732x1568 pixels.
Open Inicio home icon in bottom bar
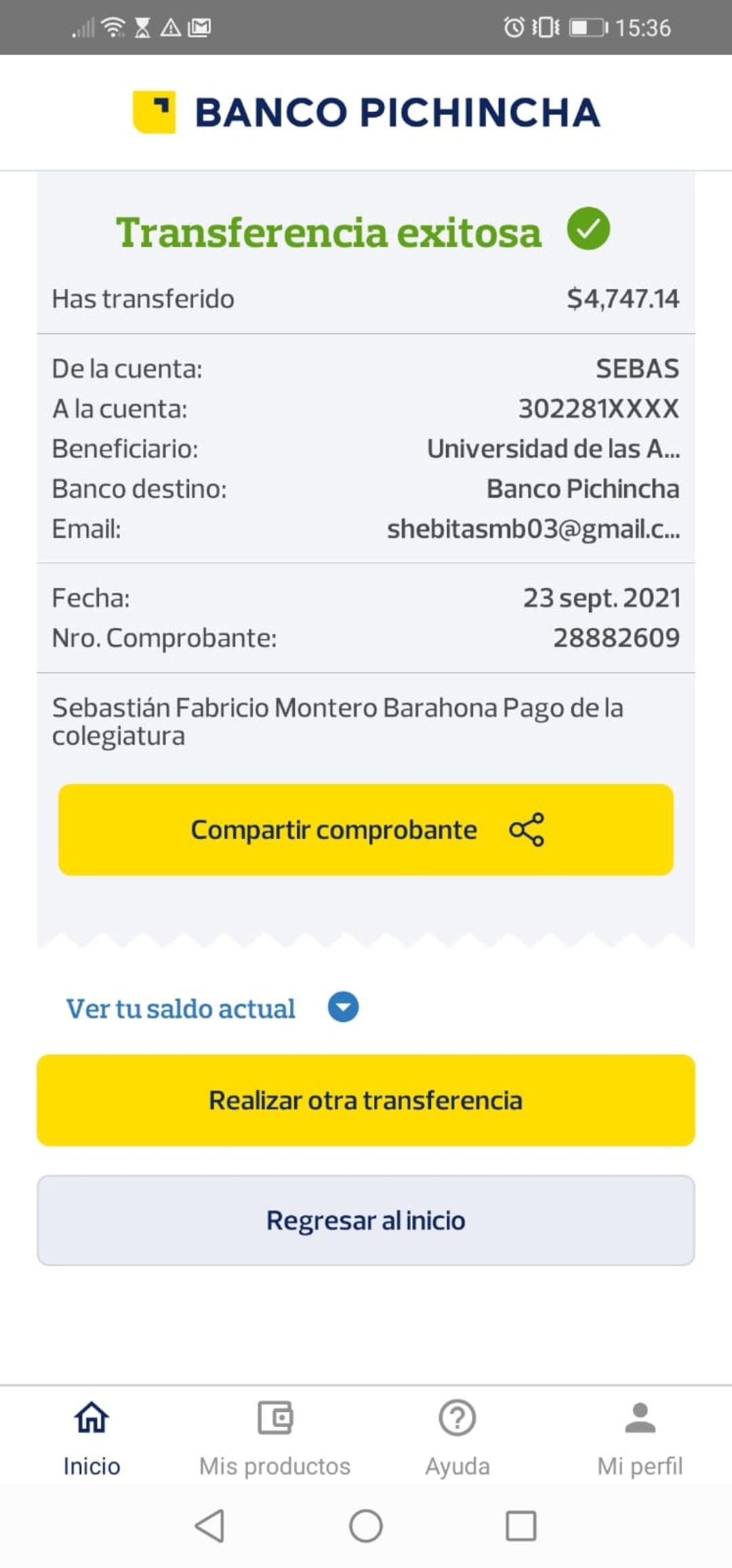[x=91, y=1417]
